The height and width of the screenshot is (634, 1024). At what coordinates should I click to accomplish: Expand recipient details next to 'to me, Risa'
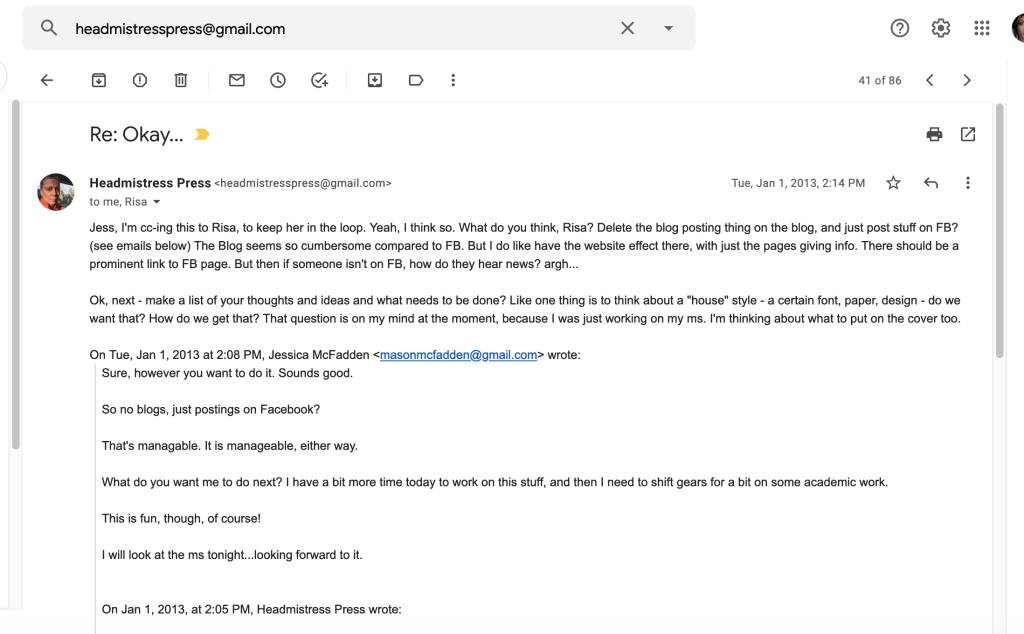click(x=157, y=202)
